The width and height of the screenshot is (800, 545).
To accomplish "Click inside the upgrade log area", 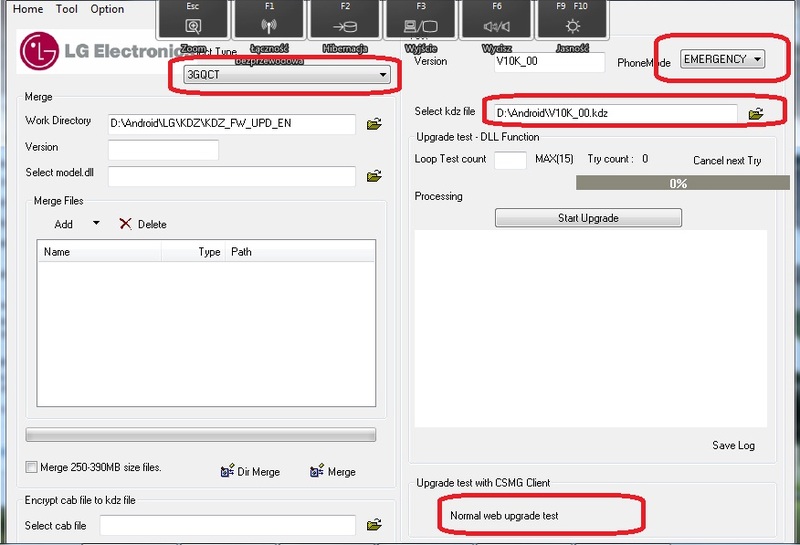I will [590, 329].
